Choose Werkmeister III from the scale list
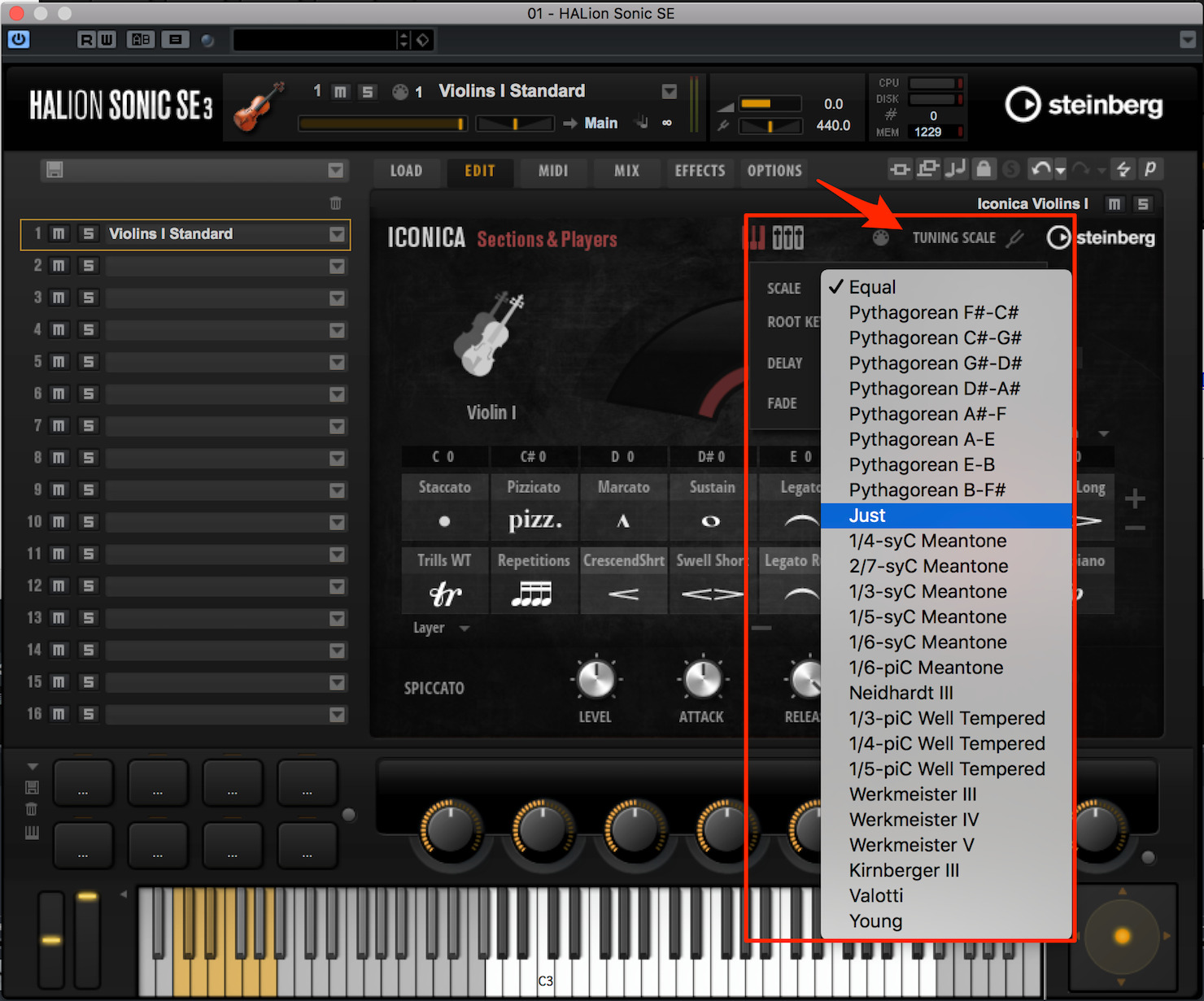 tap(946, 794)
